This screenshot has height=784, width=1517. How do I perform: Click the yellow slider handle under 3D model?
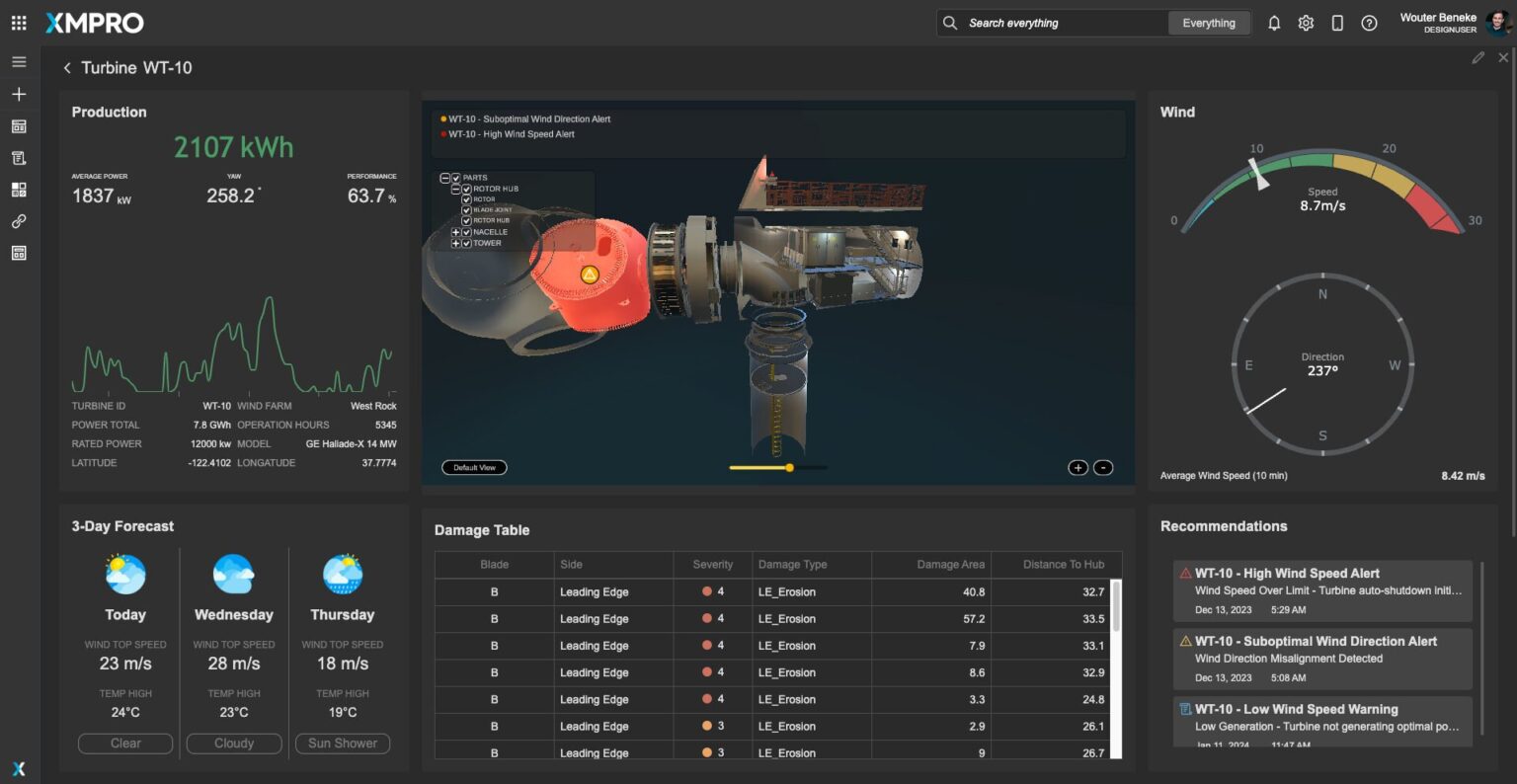(x=789, y=467)
